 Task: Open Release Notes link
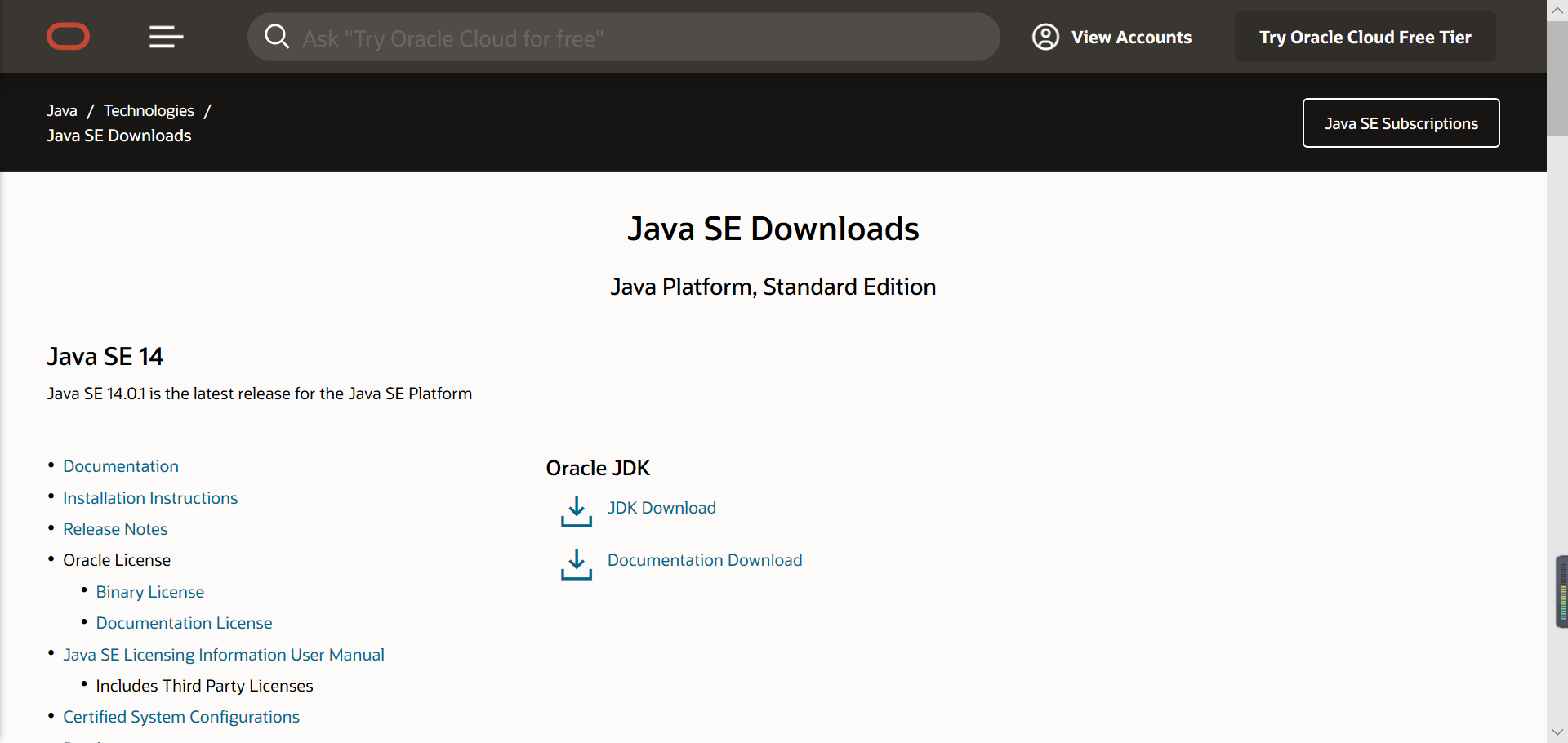pyautogui.click(x=115, y=529)
